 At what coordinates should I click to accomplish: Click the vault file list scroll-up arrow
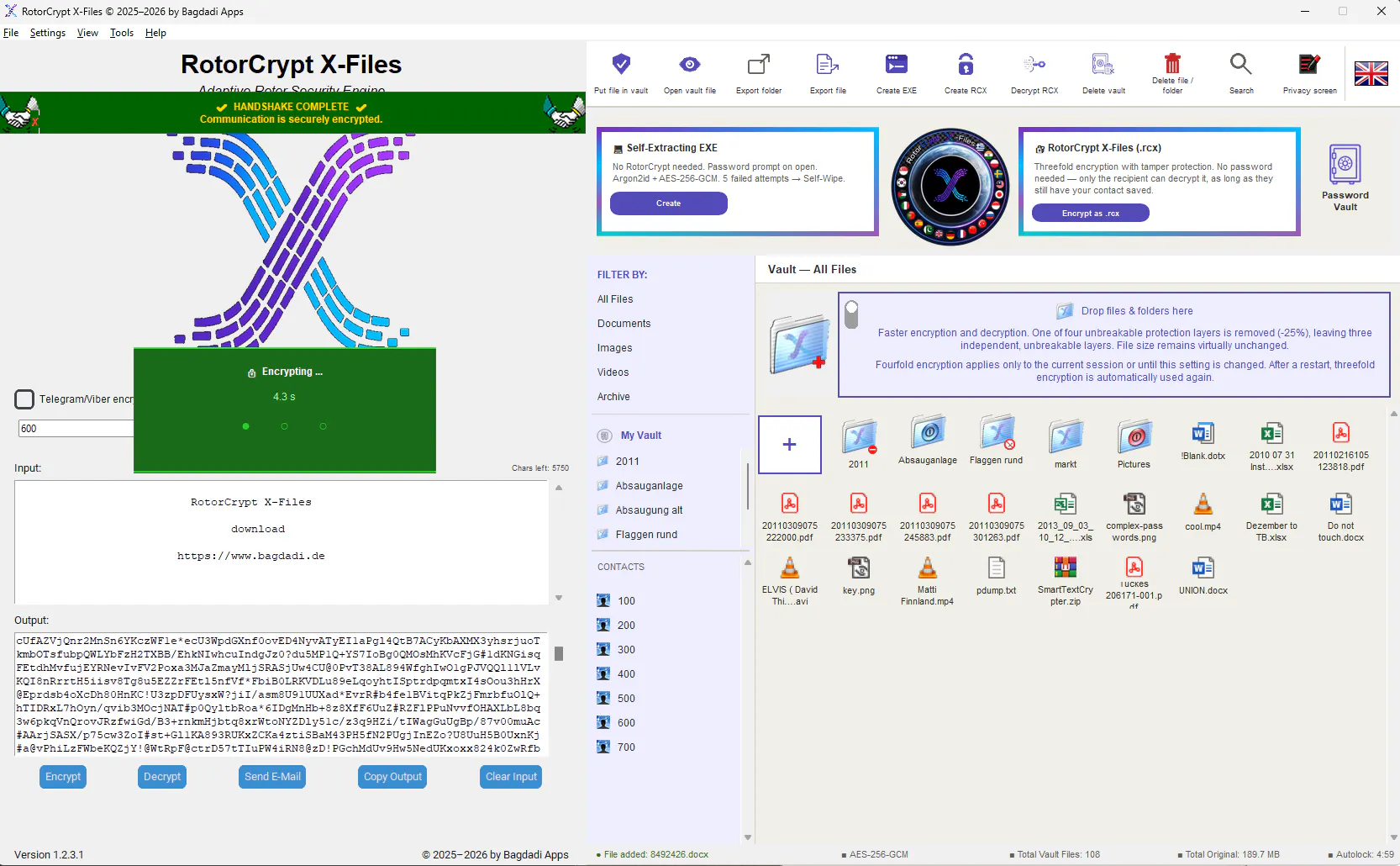pos(1393,414)
